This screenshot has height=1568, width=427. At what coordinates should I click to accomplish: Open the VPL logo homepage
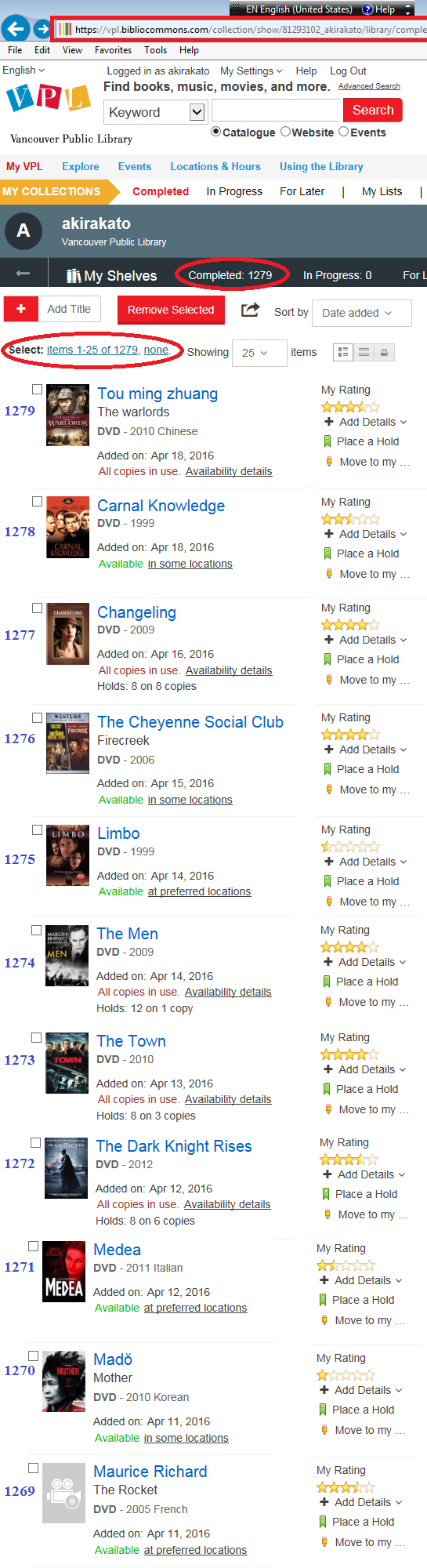[49, 99]
